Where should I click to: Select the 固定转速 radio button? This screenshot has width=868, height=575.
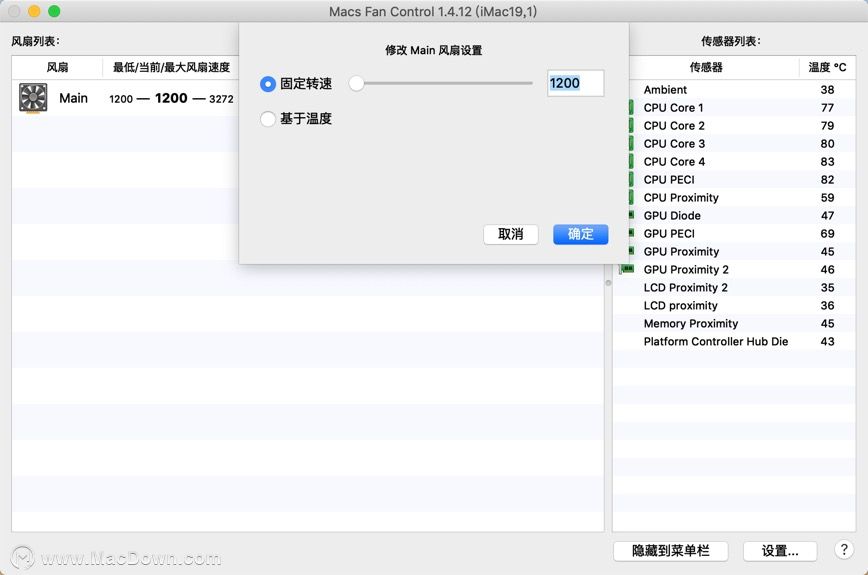(268, 84)
